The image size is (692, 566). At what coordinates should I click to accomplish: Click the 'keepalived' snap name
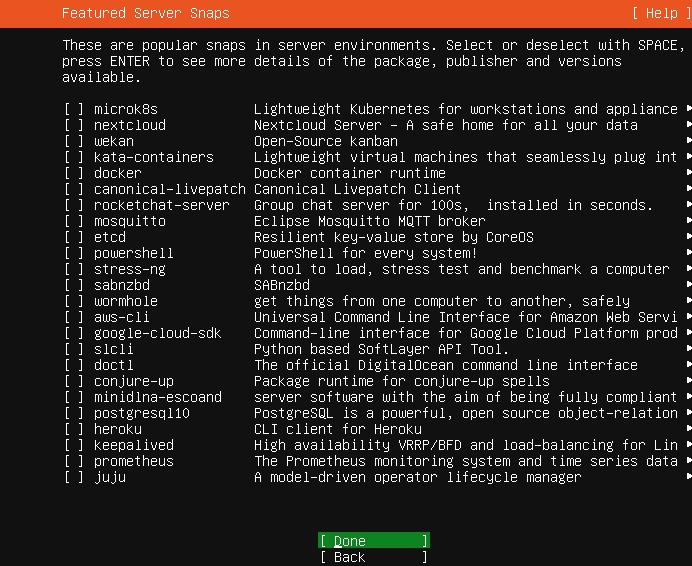(x=134, y=445)
